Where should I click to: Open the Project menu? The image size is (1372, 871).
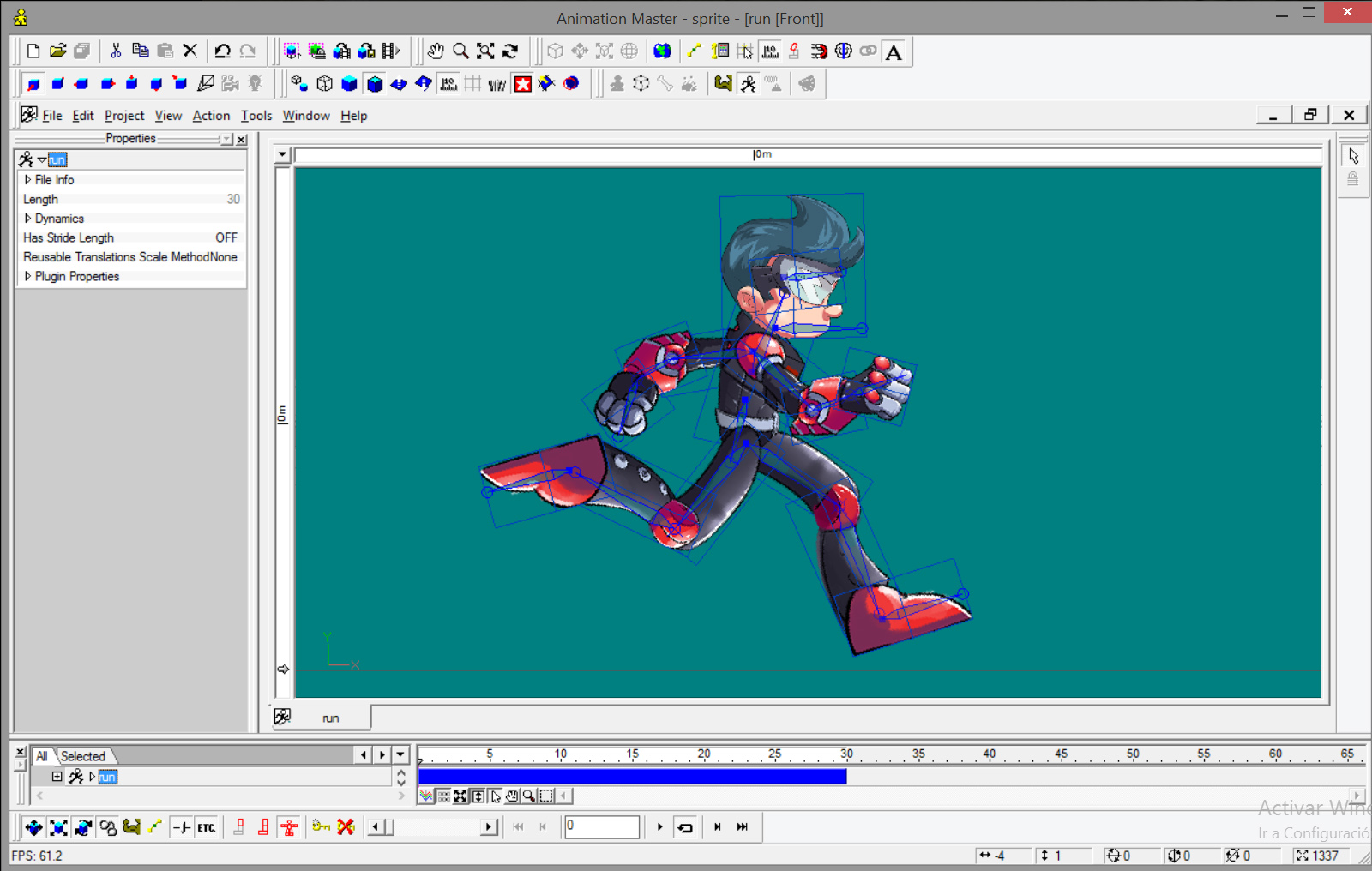(124, 116)
